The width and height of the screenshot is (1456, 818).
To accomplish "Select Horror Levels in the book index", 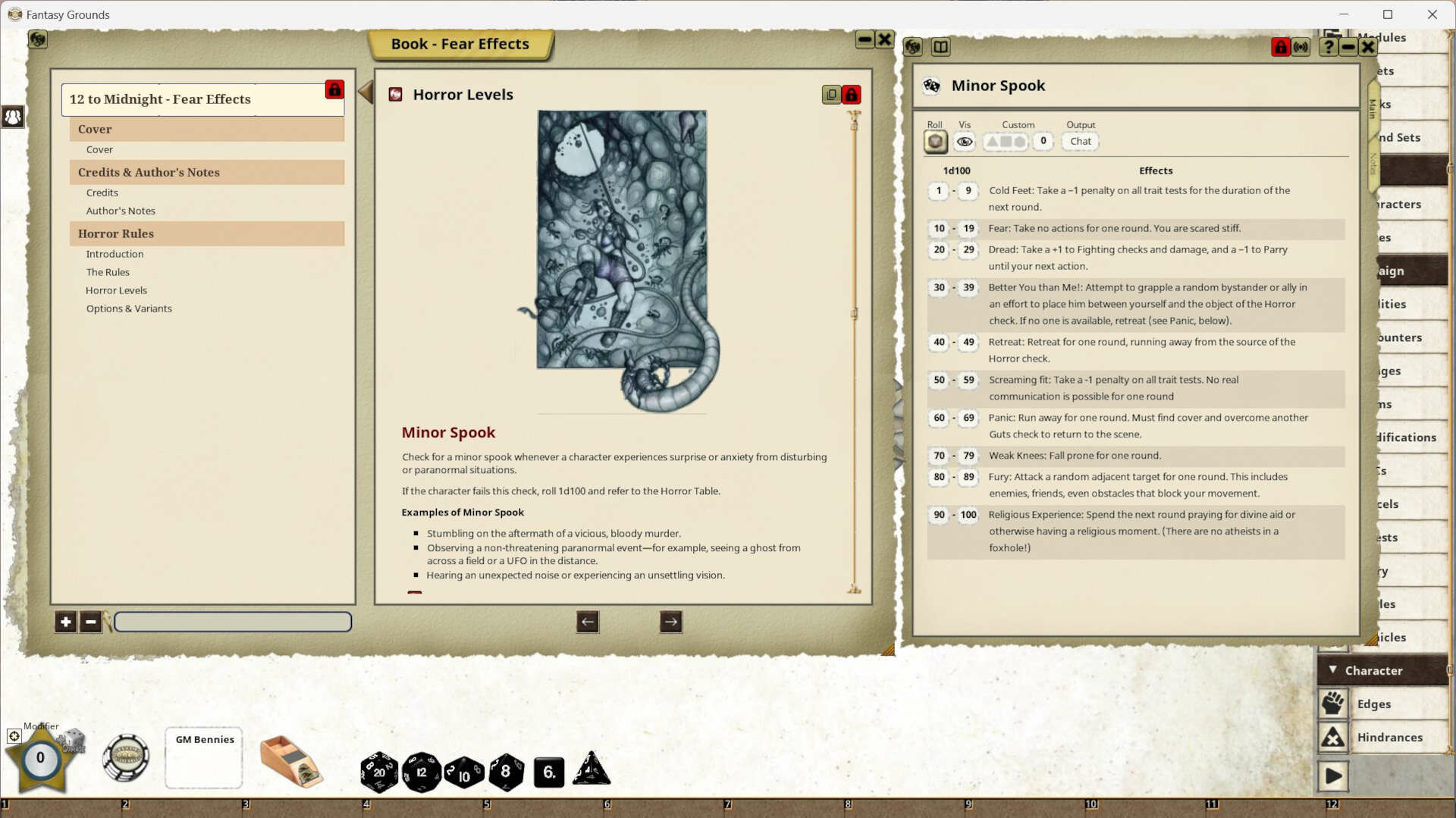I will [116, 290].
